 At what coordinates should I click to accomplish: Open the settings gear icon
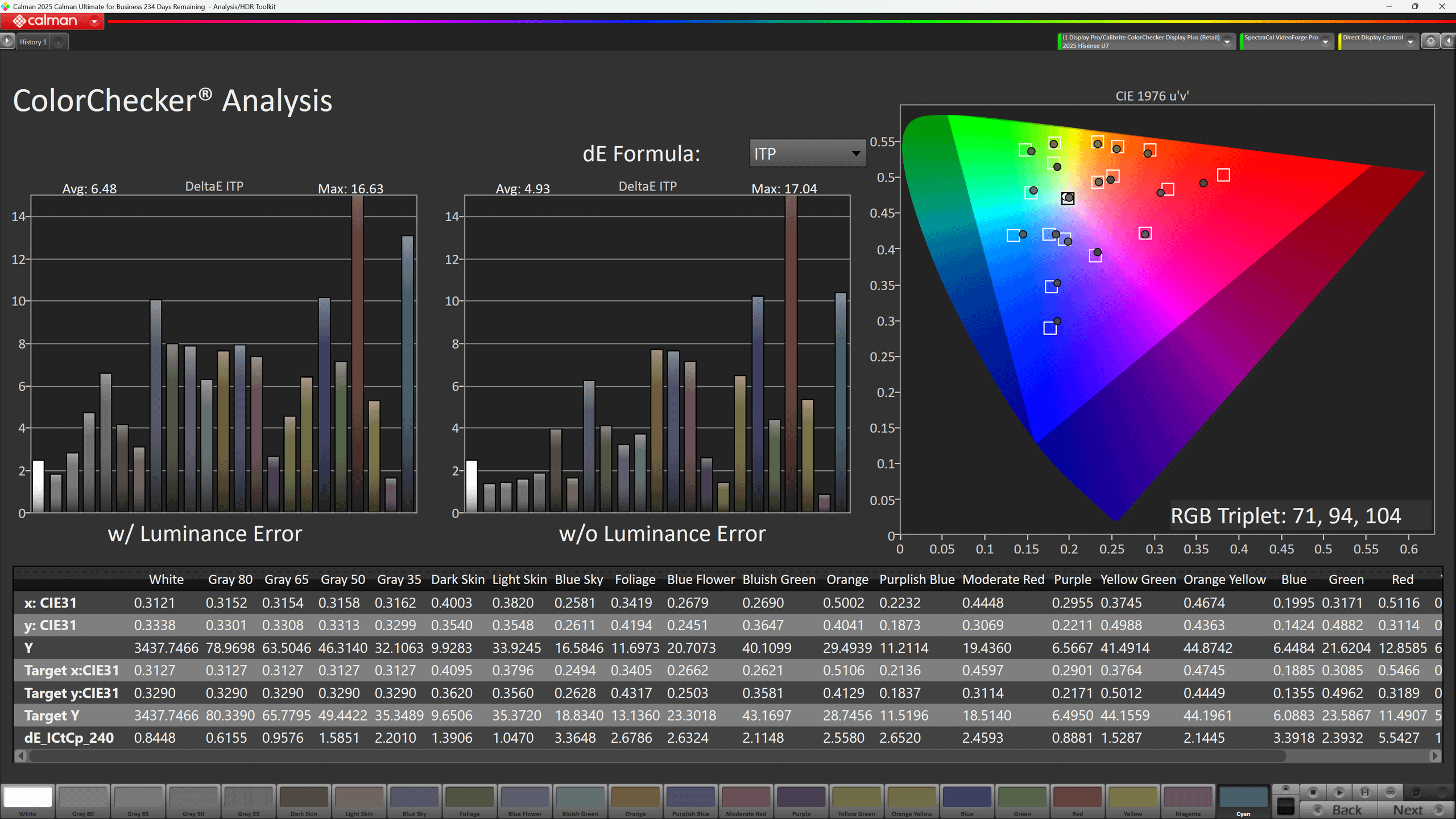click(x=1431, y=41)
